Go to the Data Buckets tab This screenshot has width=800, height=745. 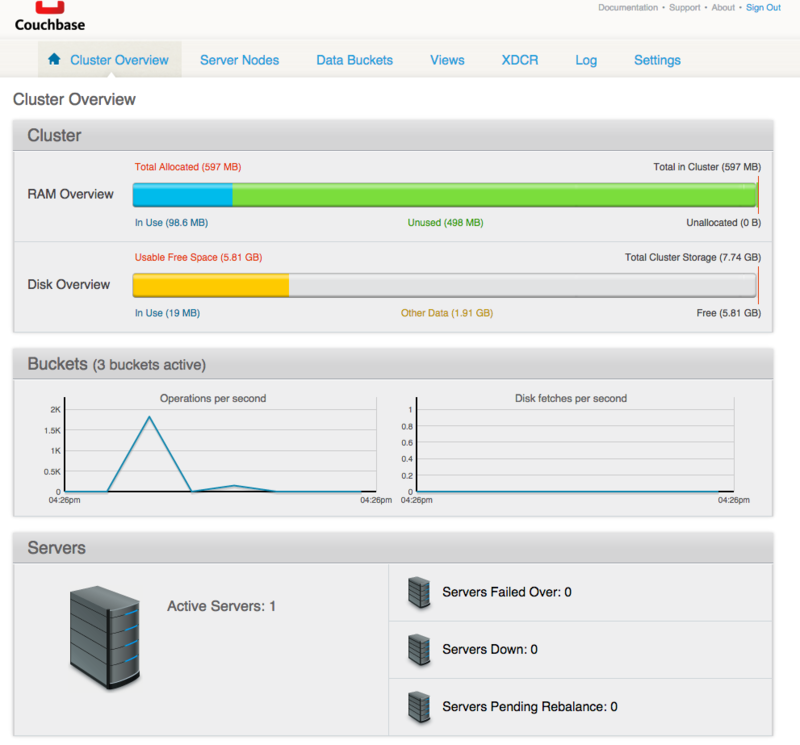pyautogui.click(x=355, y=60)
